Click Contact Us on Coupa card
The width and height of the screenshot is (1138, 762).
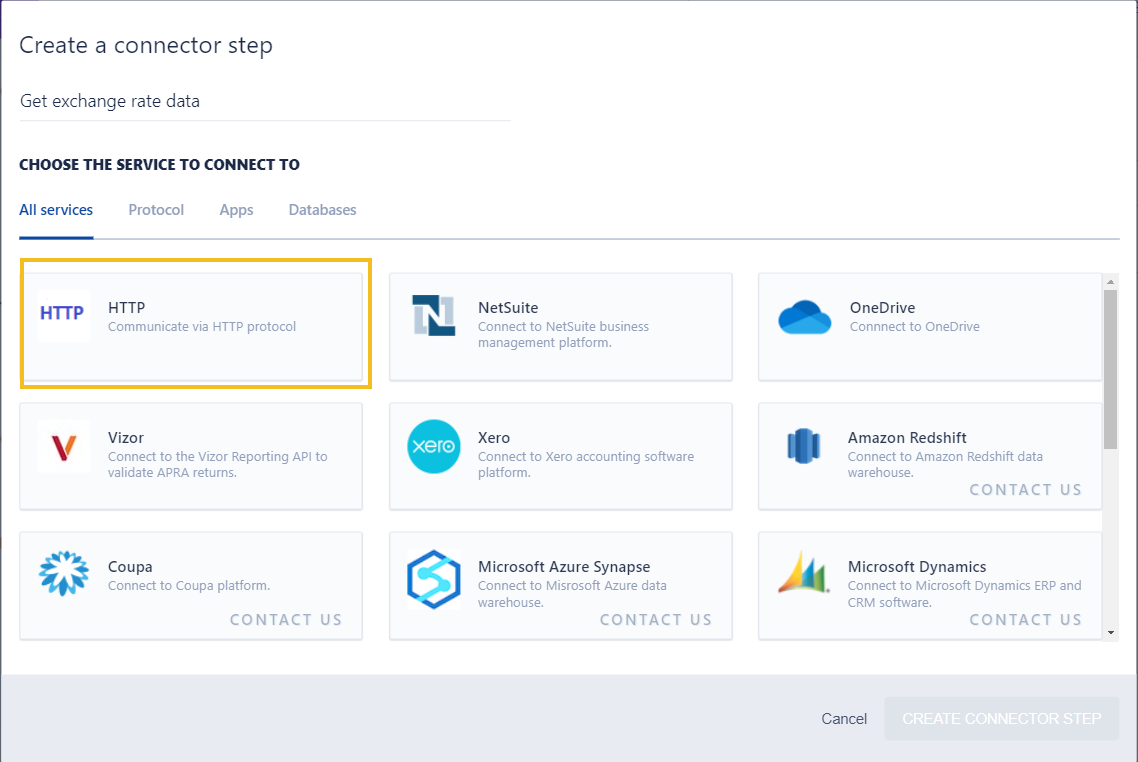[x=286, y=620]
